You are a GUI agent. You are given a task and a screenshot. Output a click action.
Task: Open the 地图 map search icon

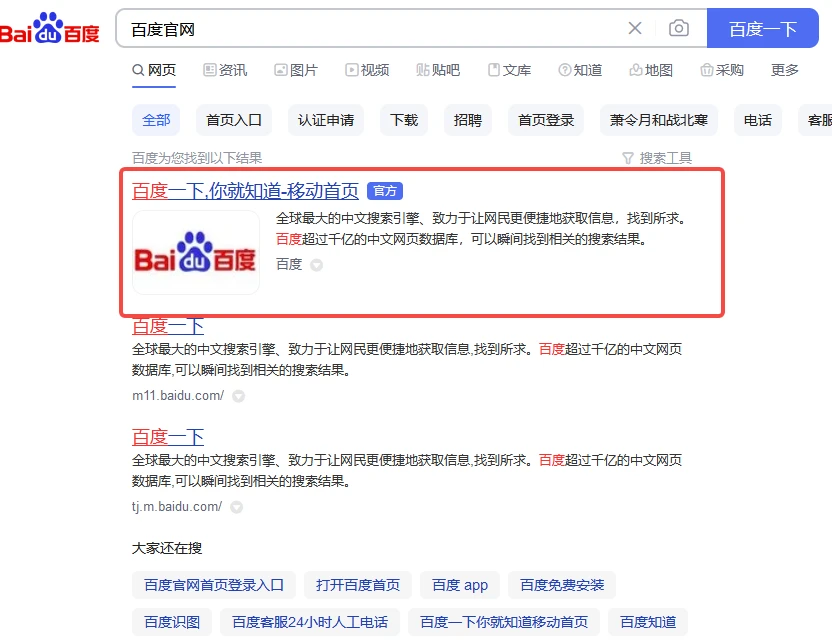(635, 70)
